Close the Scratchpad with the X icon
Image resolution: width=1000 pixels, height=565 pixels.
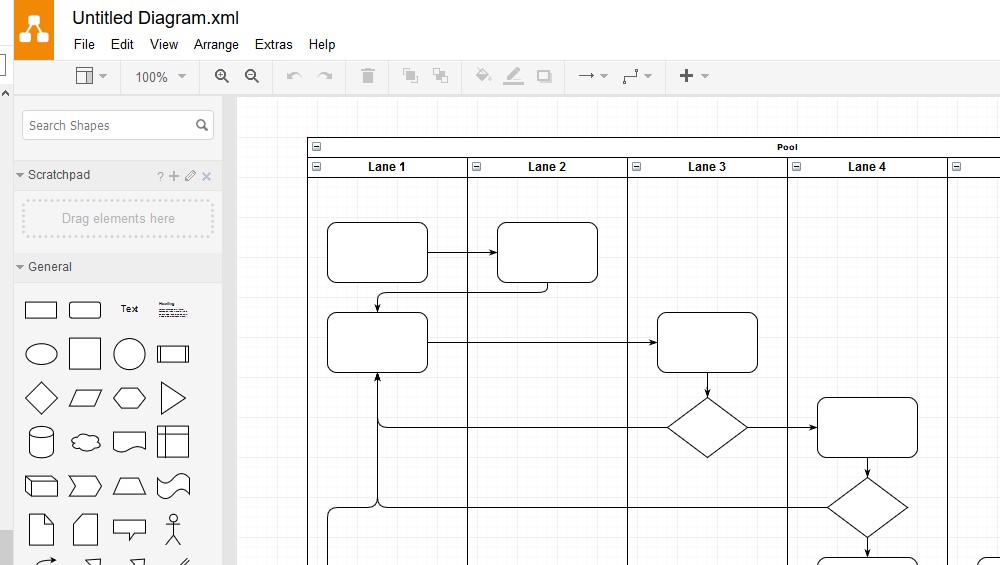coord(207,176)
